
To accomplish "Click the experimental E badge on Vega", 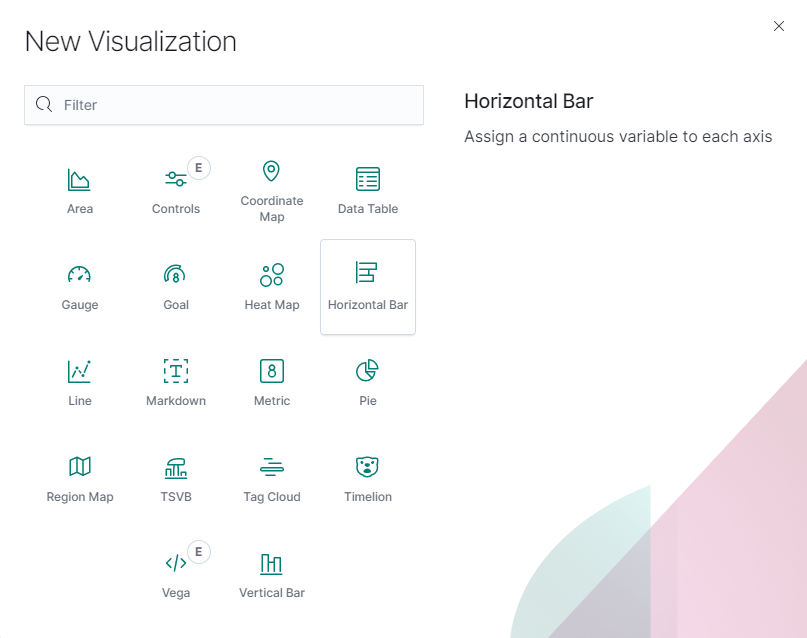I will coord(199,552).
